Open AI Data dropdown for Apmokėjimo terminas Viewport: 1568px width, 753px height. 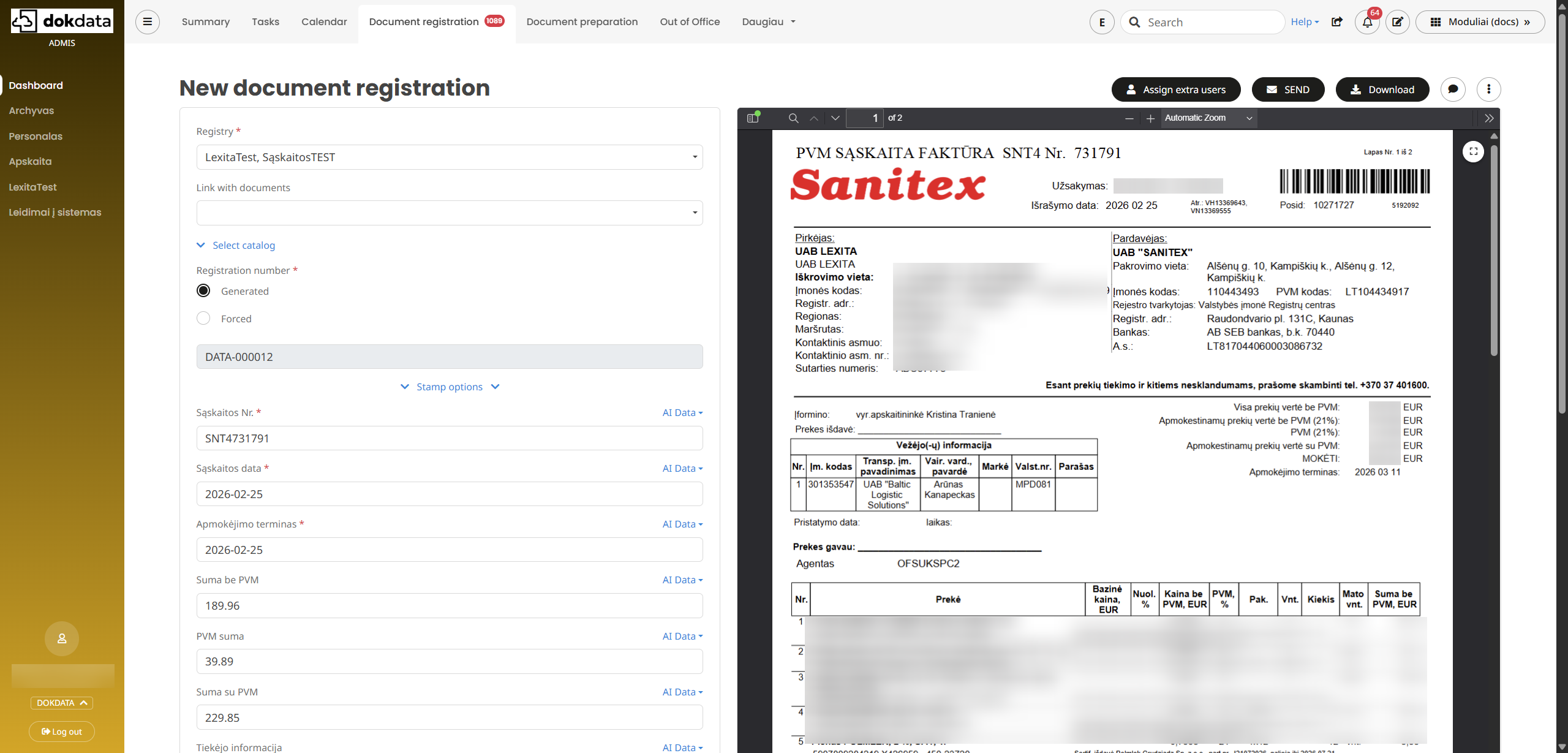pos(682,524)
